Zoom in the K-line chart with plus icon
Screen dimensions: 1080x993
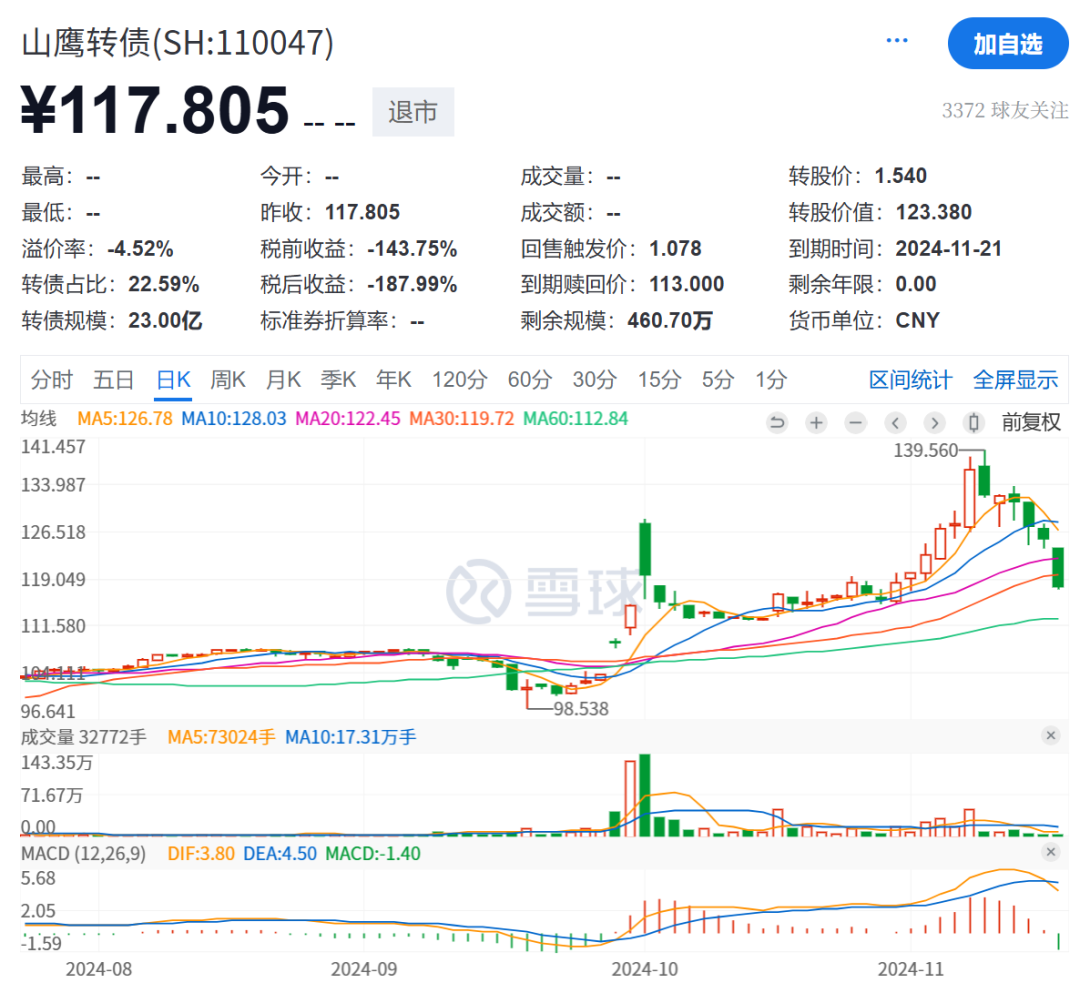pyautogui.click(x=816, y=422)
